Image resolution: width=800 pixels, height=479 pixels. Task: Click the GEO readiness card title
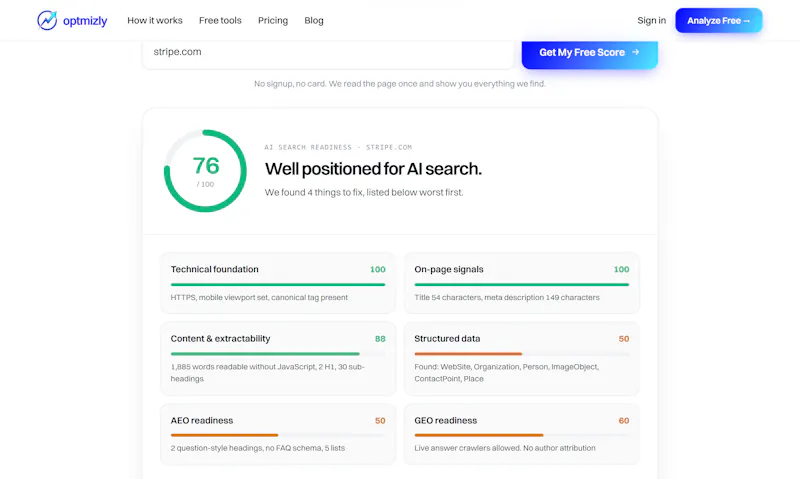tap(445, 420)
